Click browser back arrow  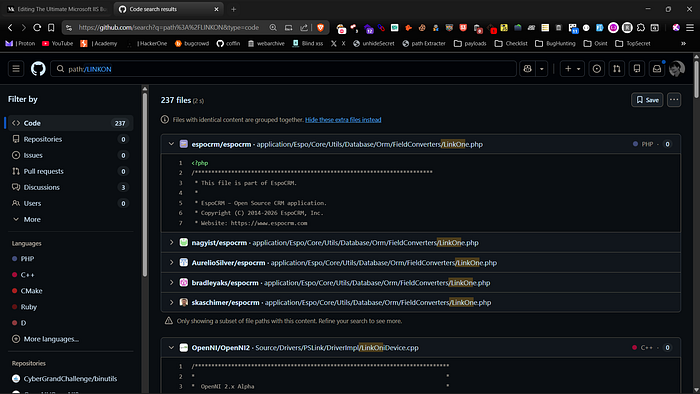(10, 28)
